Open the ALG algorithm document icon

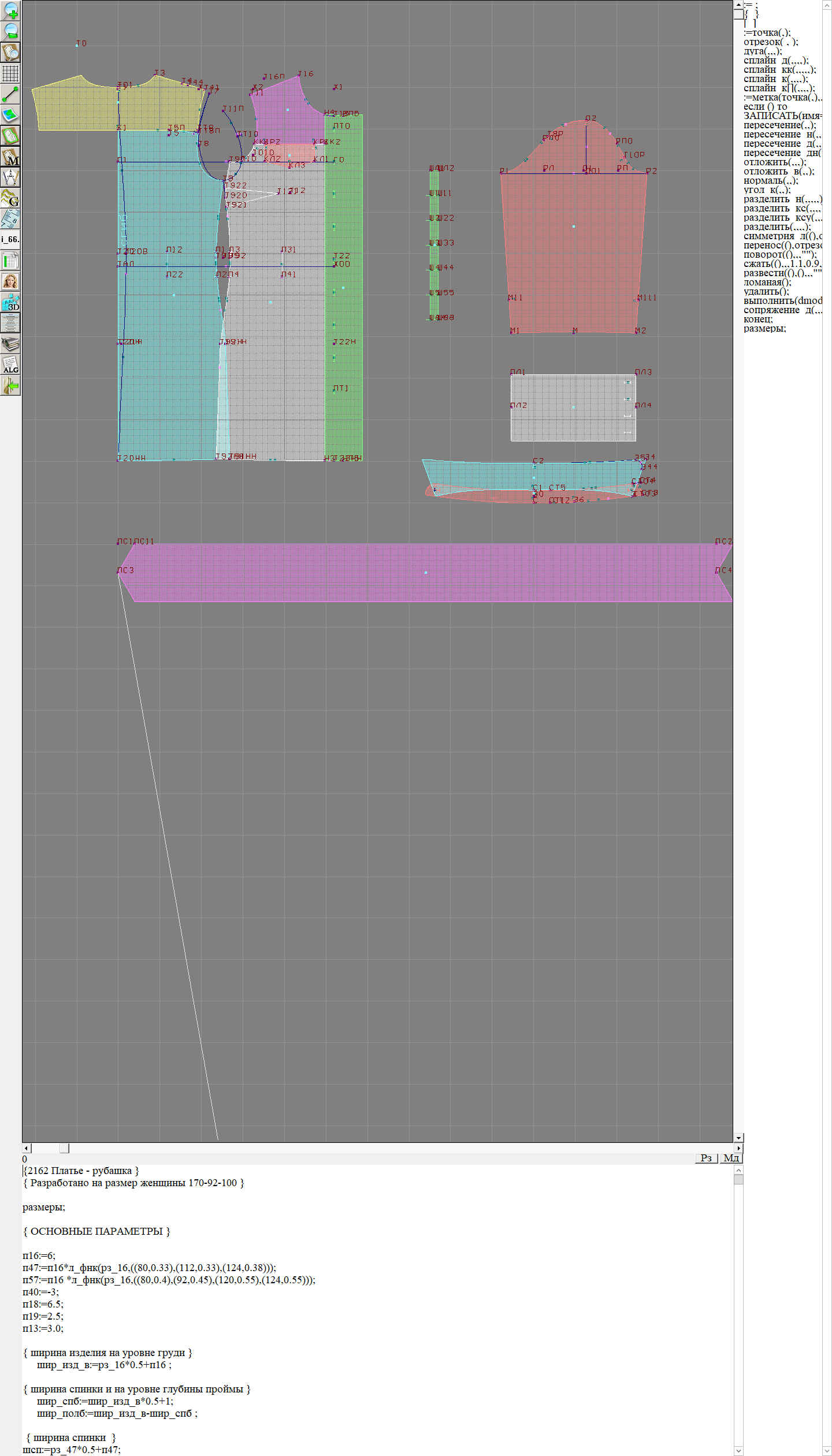pyautogui.click(x=10, y=365)
